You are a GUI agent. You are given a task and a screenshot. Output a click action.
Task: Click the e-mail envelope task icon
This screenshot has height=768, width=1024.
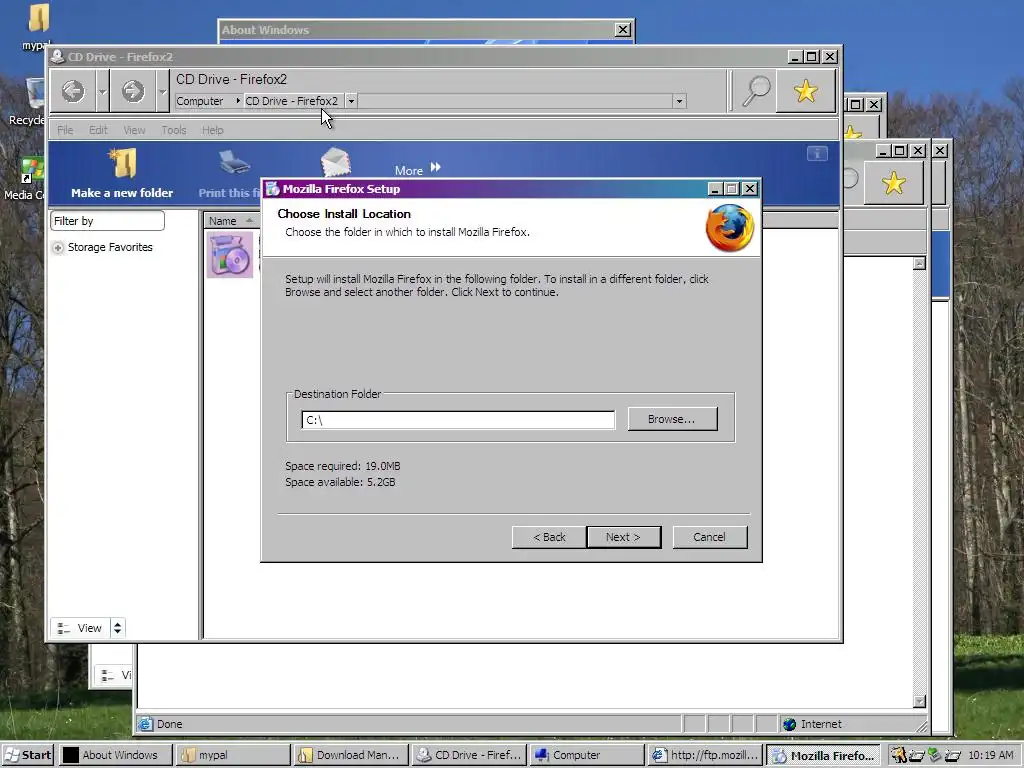(336, 162)
